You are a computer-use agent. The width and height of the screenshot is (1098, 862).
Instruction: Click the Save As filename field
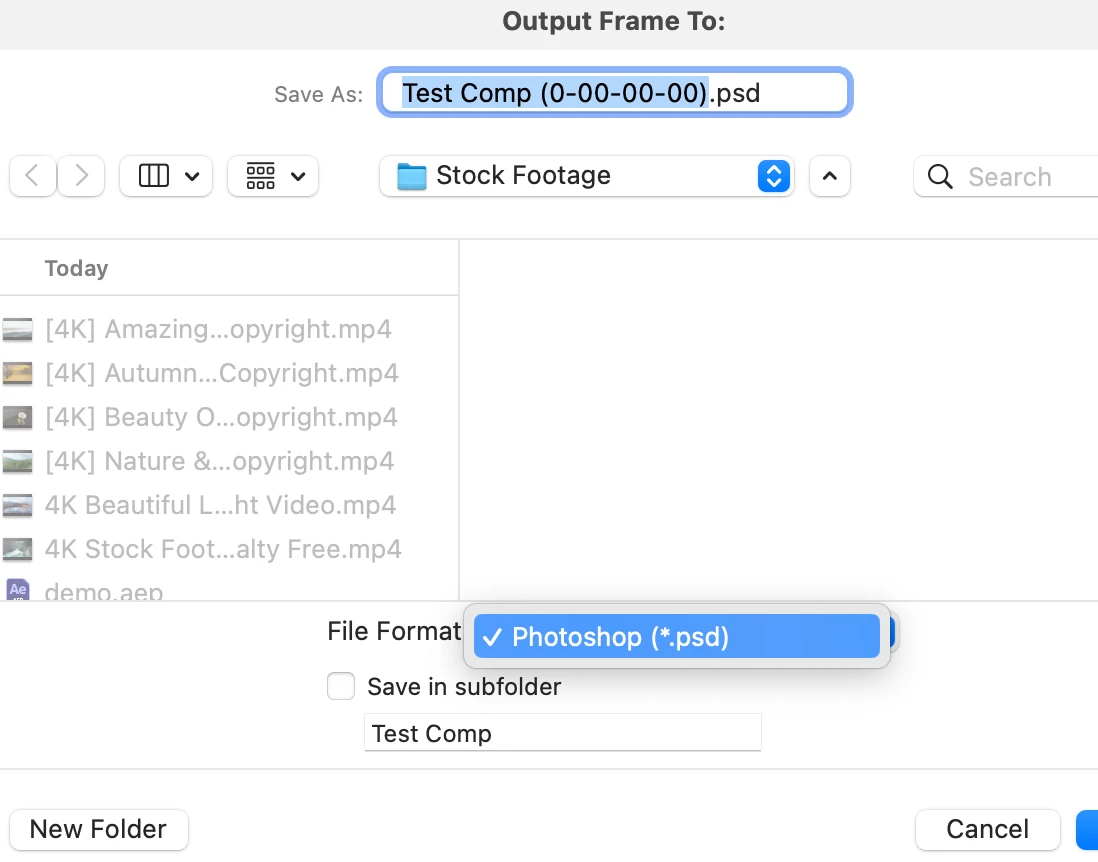pyautogui.click(x=614, y=94)
